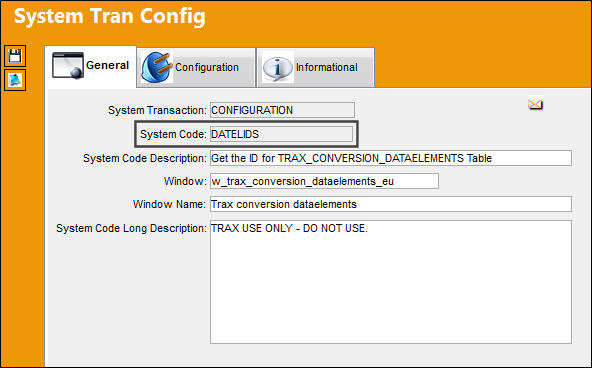592x368 pixels.
Task: Click the System Code Long Description text area
Action: coord(391,282)
